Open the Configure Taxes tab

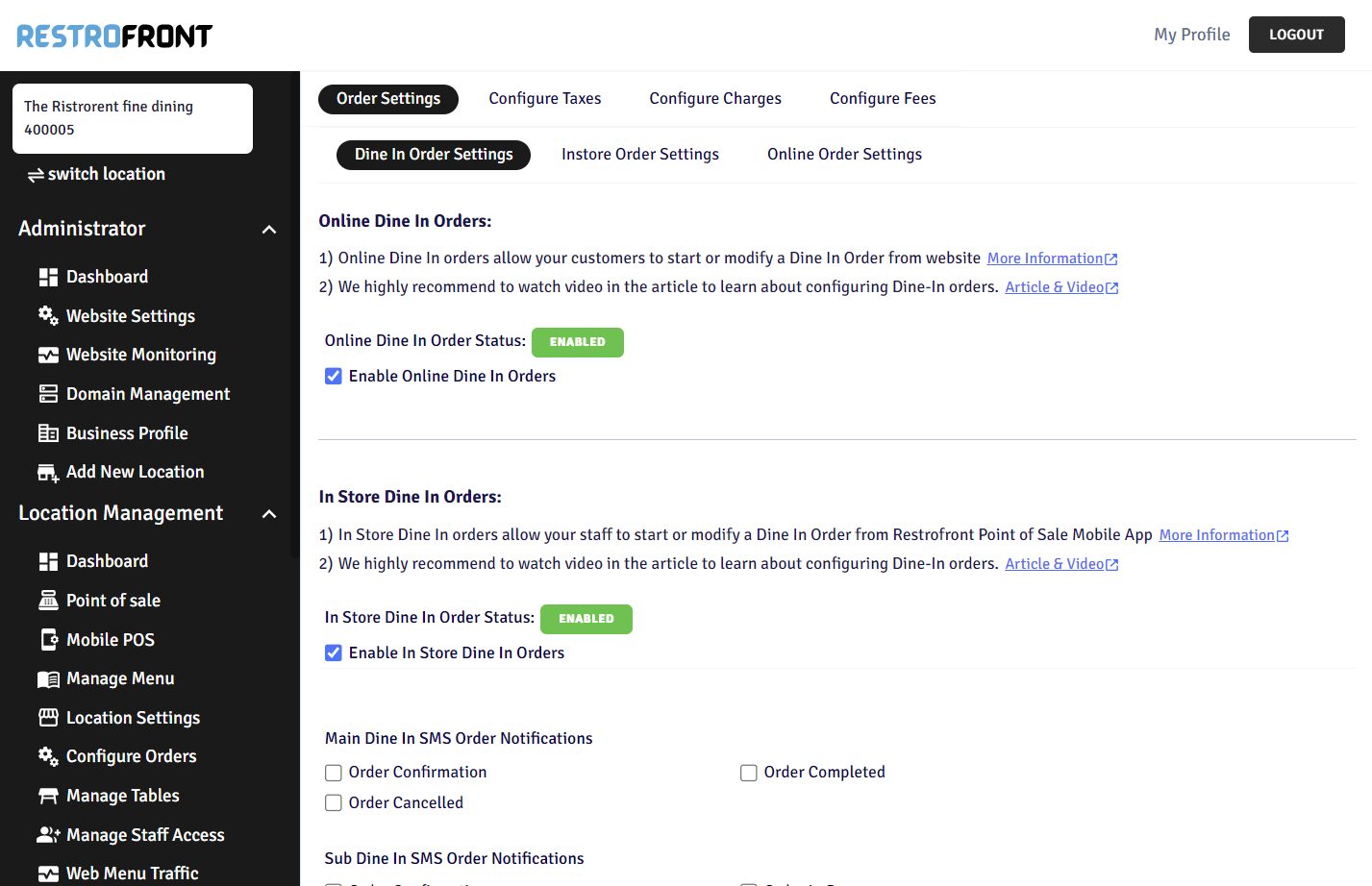545,99
